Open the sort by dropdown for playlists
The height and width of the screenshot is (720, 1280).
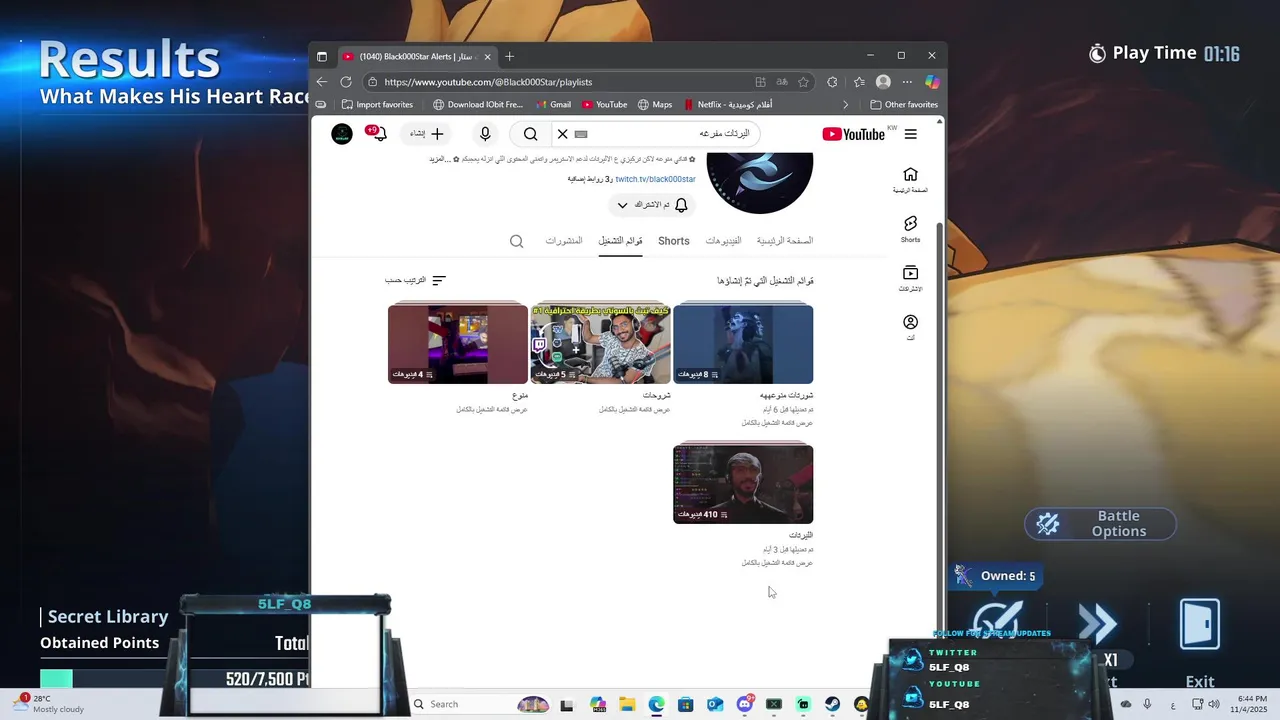coord(416,281)
